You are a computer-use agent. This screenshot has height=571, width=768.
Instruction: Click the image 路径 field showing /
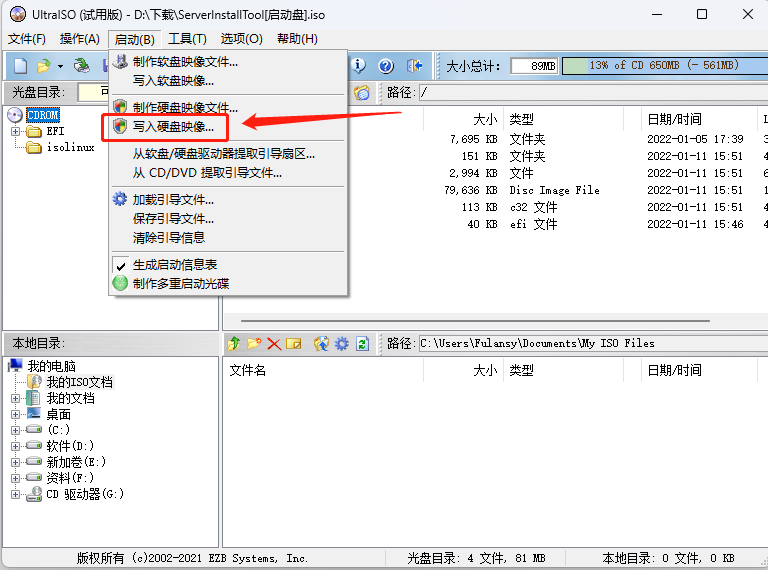(593, 93)
